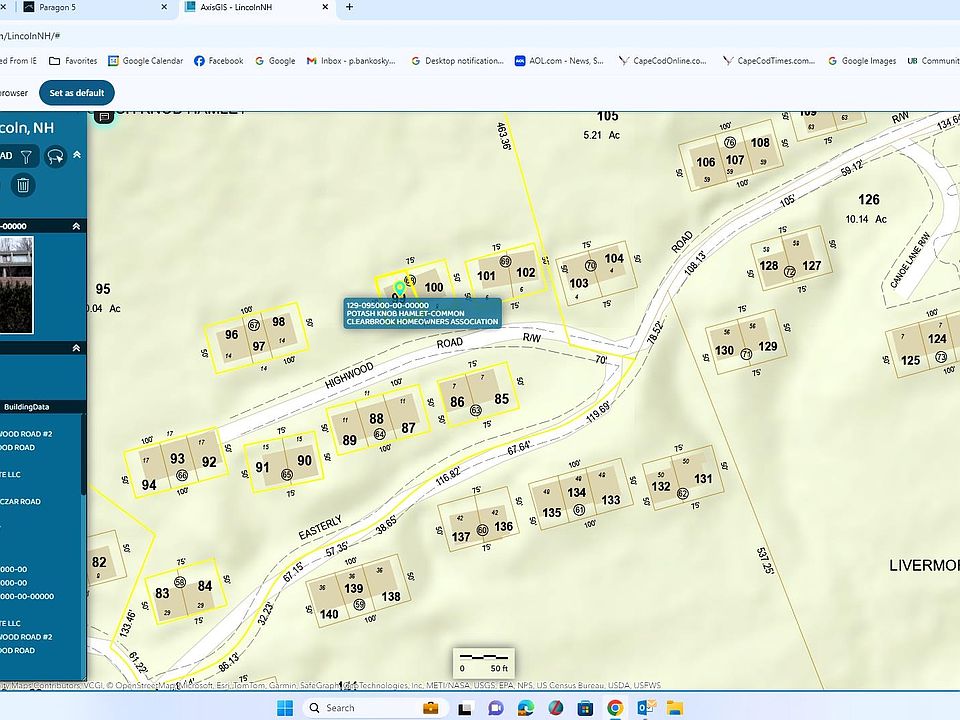Screen dimensions: 960x720
Task: Click the green location pin marker on map
Action: [x=400, y=288]
